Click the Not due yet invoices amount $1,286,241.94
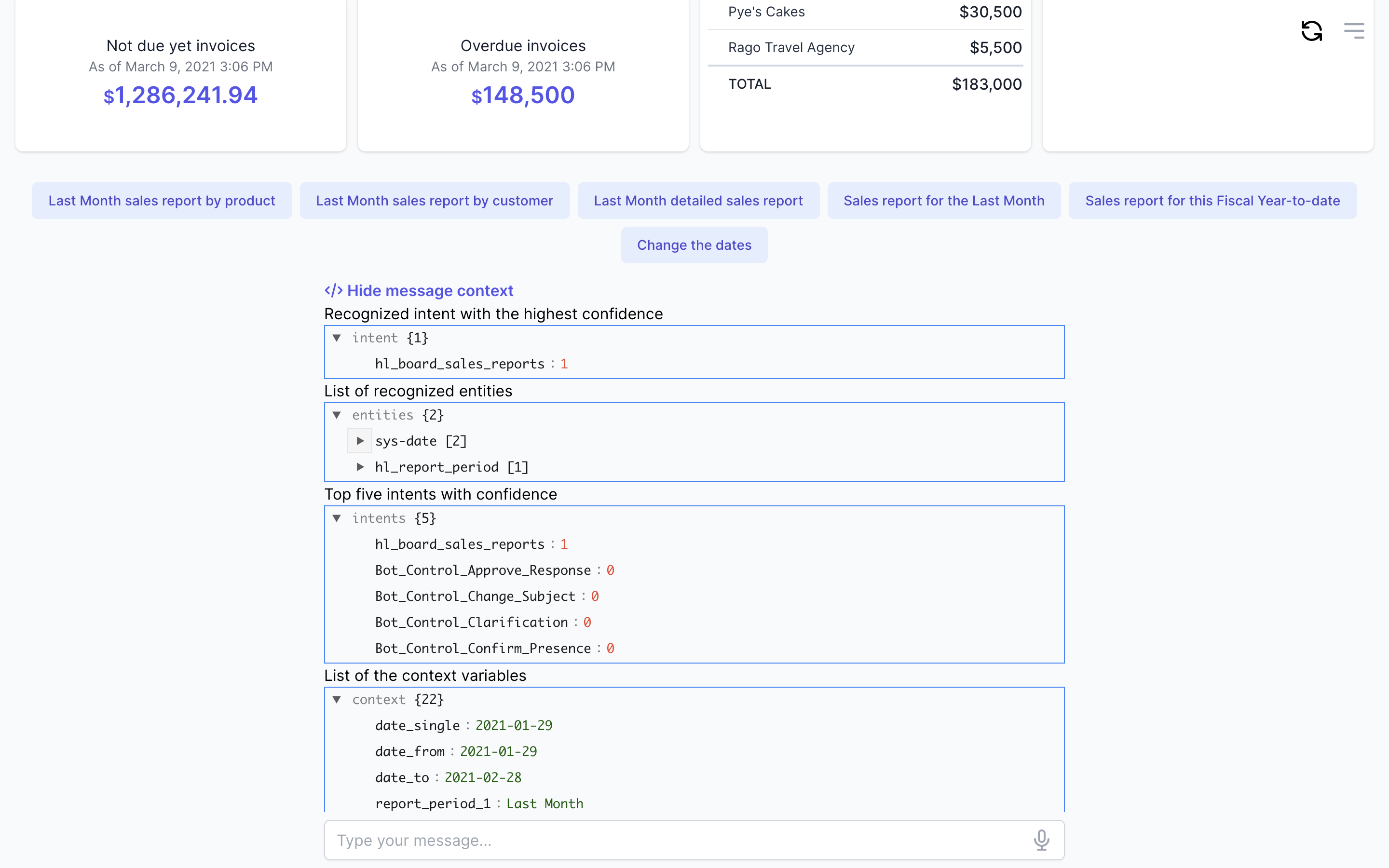 click(x=180, y=95)
